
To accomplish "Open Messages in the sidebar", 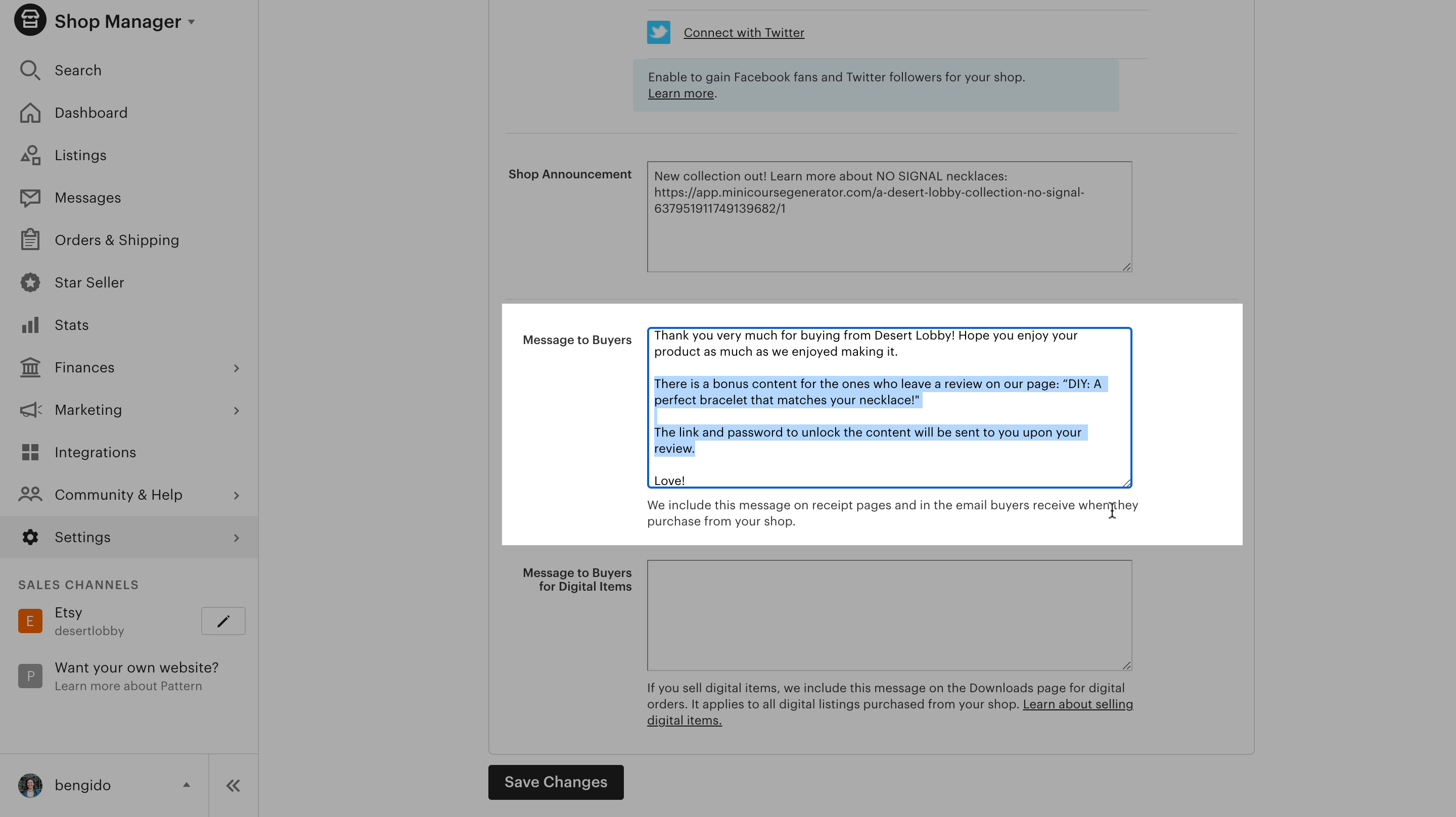I will [87, 198].
